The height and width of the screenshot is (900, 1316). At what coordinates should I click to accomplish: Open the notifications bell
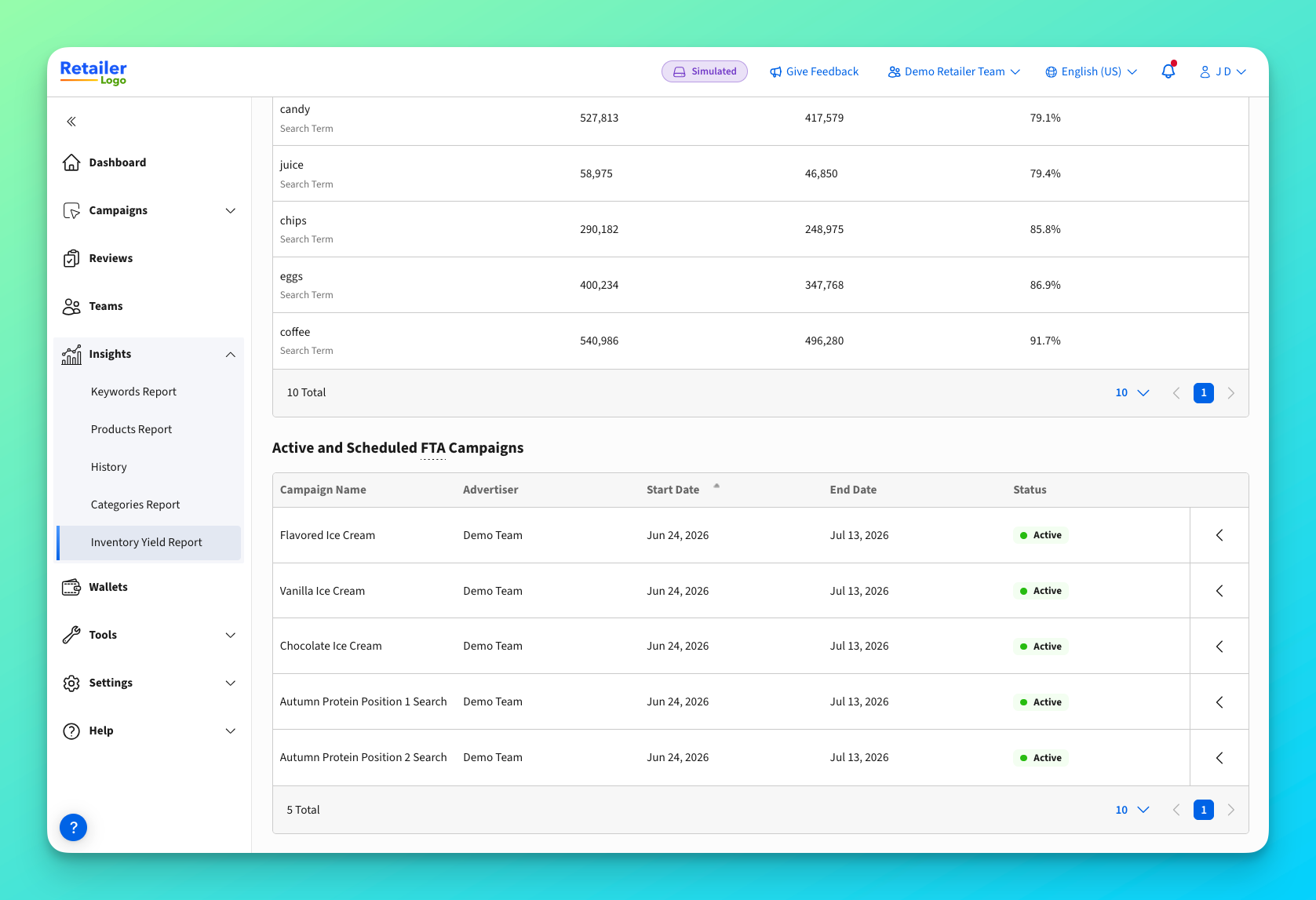coord(1168,71)
